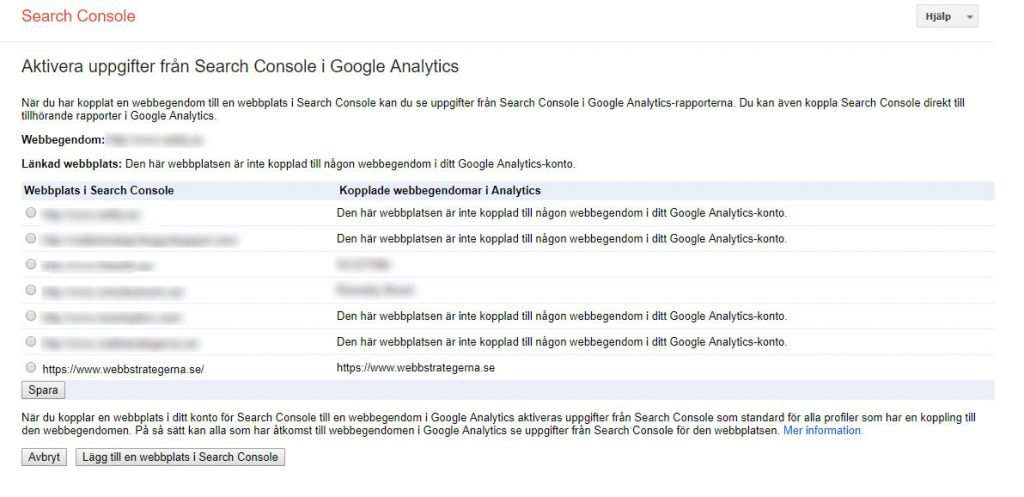Image resolution: width=1024 pixels, height=497 pixels.
Task: Select the third website's radio button
Action: [x=32, y=264]
